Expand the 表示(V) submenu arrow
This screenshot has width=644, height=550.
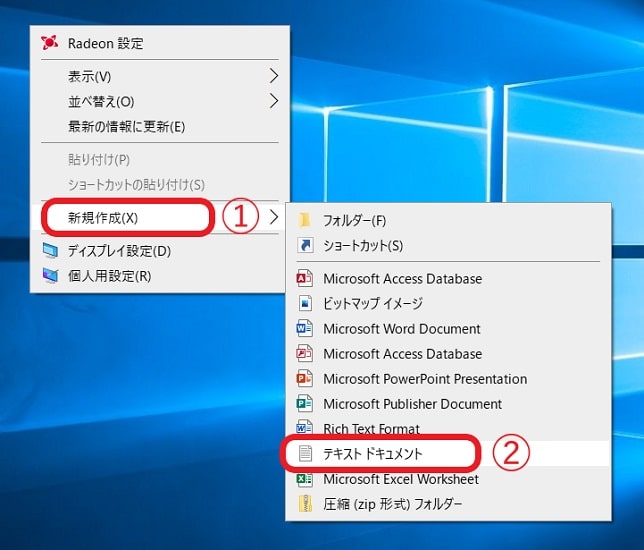pos(274,76)
